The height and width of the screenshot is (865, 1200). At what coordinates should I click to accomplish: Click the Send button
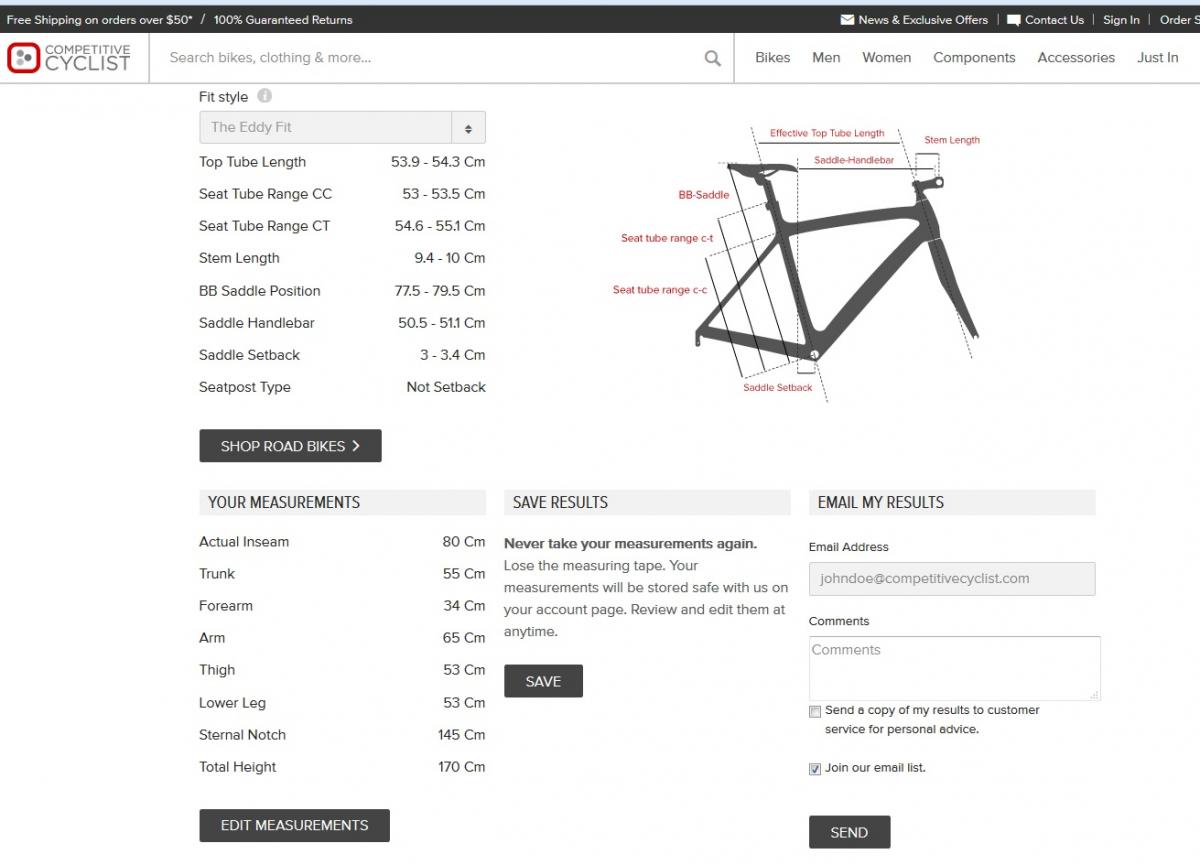849,832
